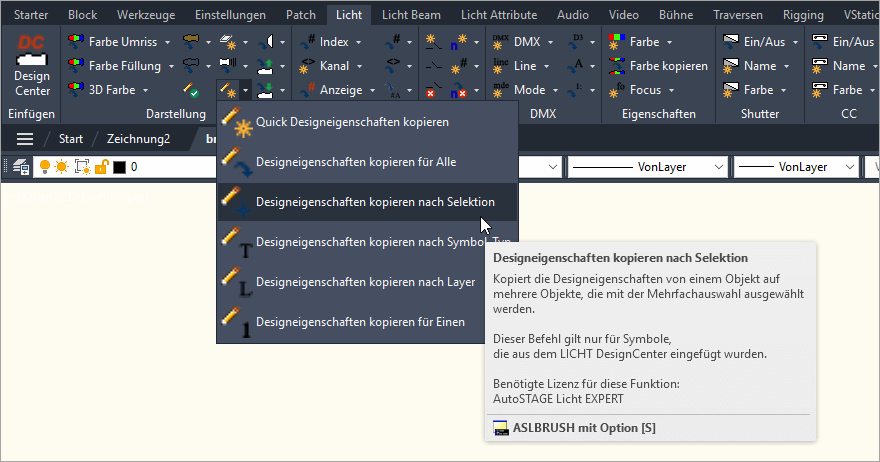Open the Start document tab

[x=71, y=139]
